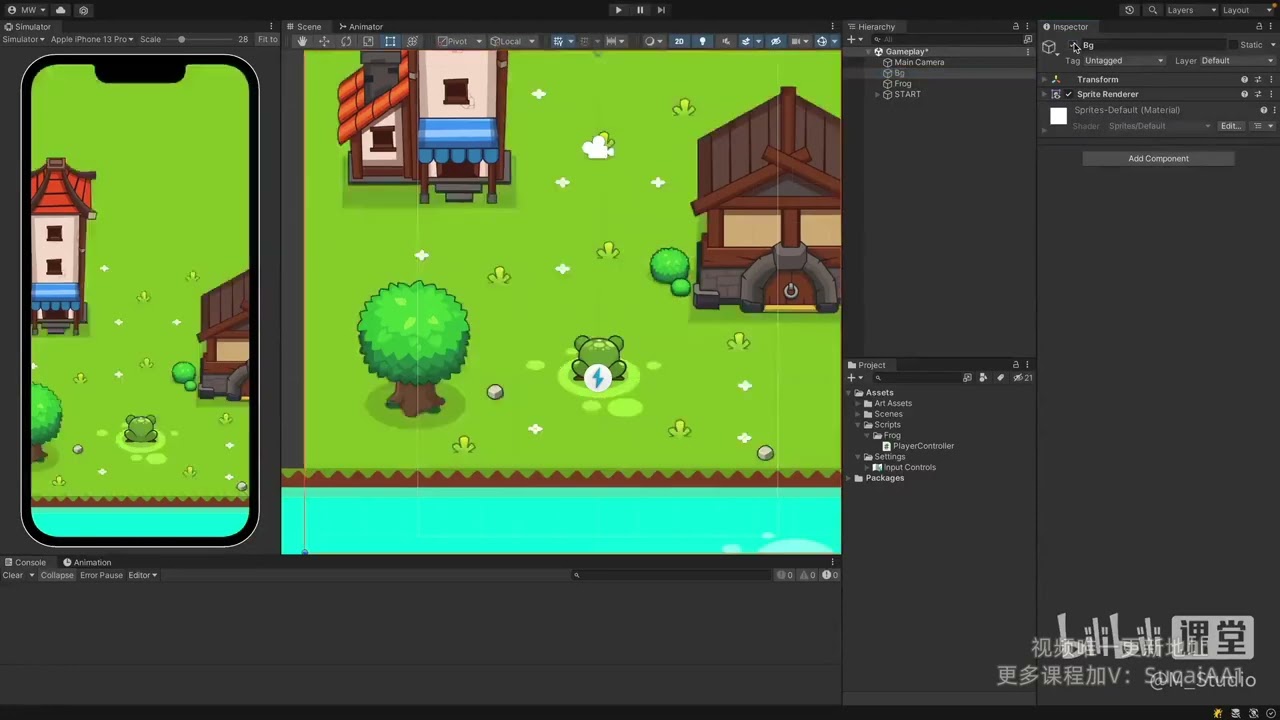Expand the Transform component
This screenshot has height=720, width=1280.
(1044, 79)
